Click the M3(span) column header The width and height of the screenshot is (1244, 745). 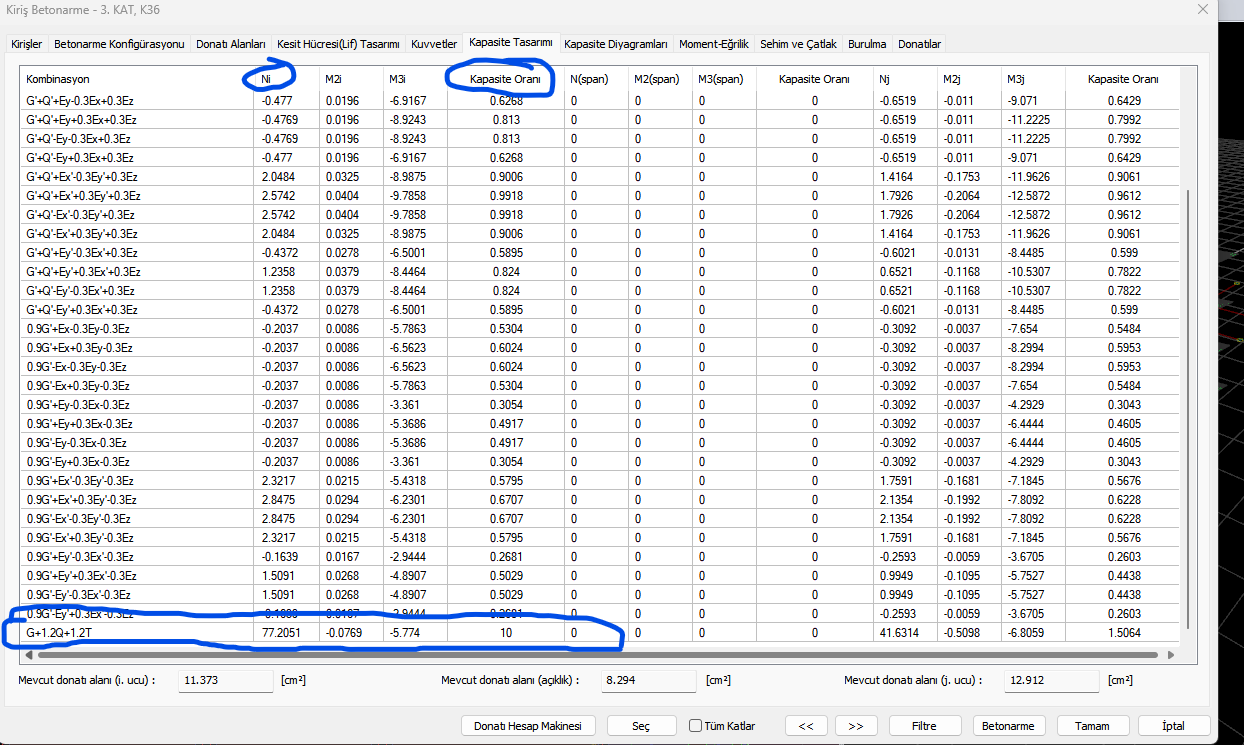click(724, 78)
